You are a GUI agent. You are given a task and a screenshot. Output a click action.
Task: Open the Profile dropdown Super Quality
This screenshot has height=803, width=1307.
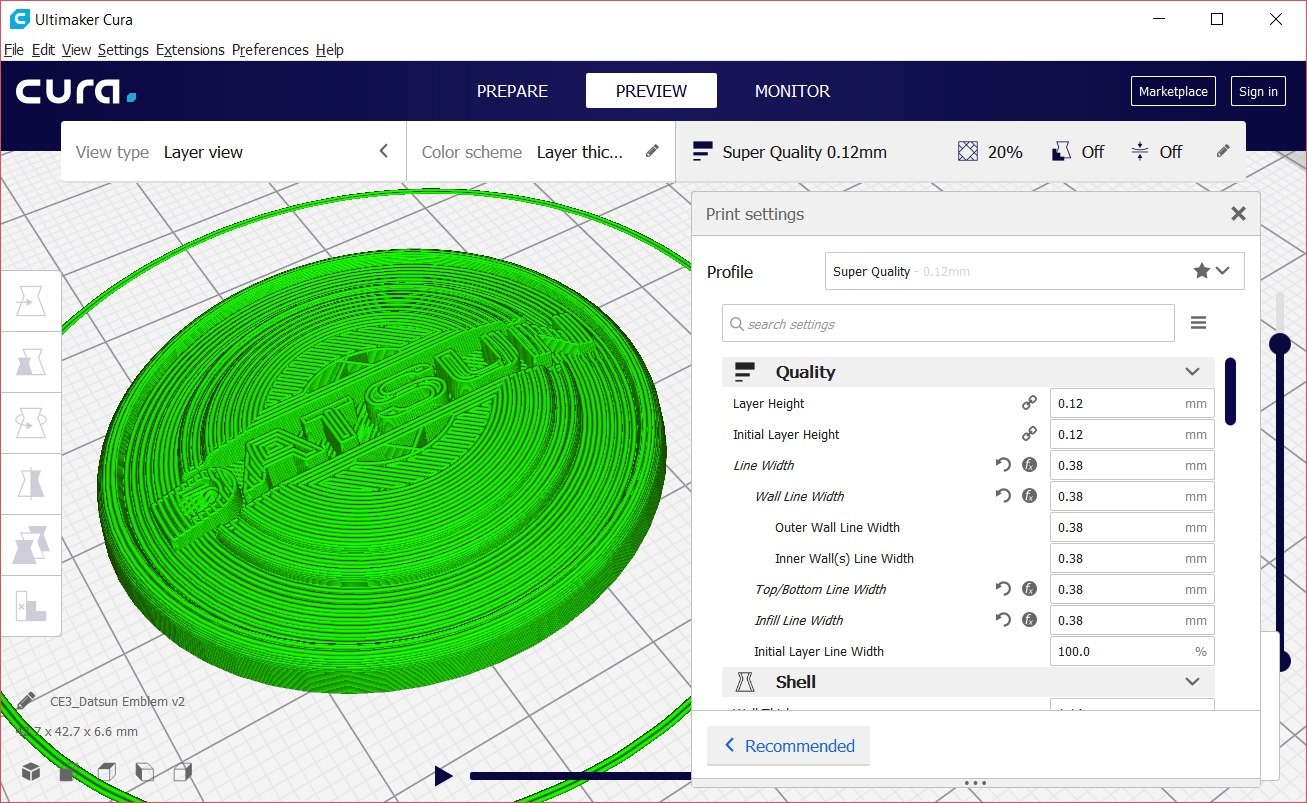pyautogui.click(x=1034, y=271)
